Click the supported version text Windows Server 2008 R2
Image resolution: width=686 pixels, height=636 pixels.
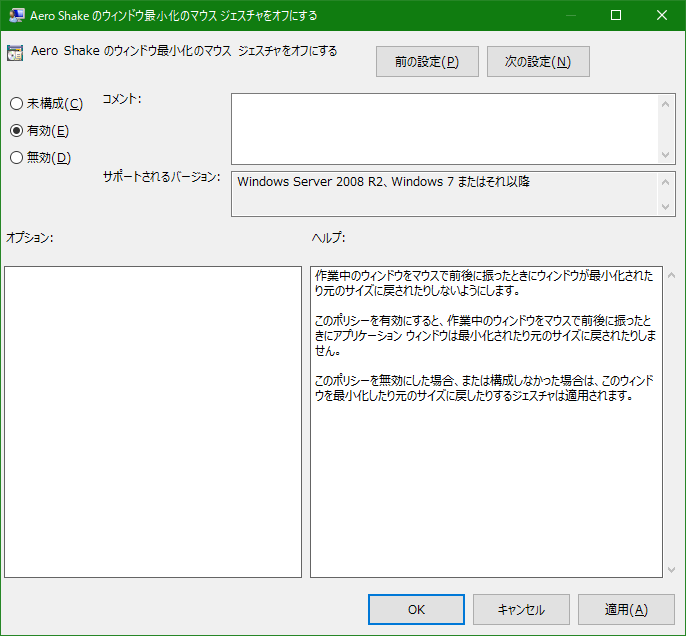[x=384, y=182]
